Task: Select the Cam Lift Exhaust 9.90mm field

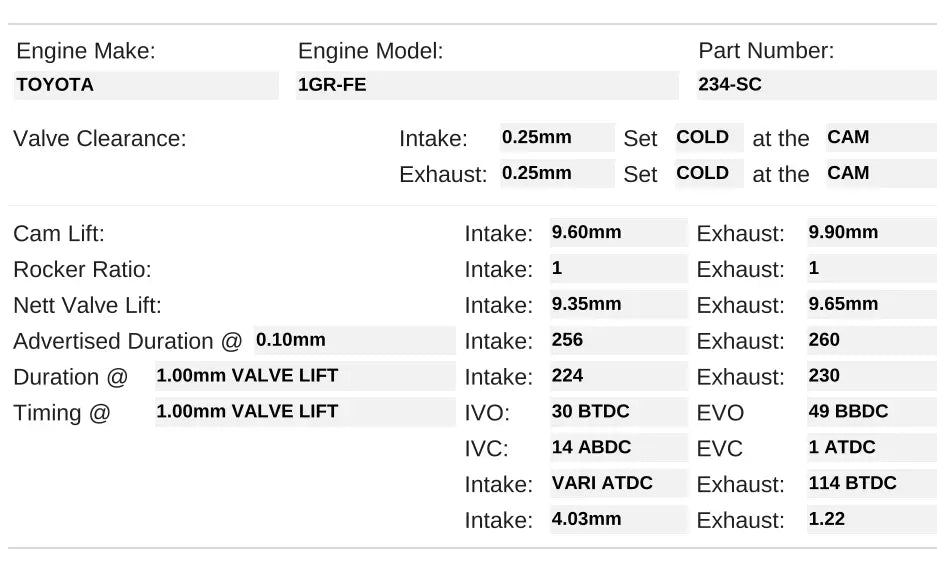Action: point(871,233)
